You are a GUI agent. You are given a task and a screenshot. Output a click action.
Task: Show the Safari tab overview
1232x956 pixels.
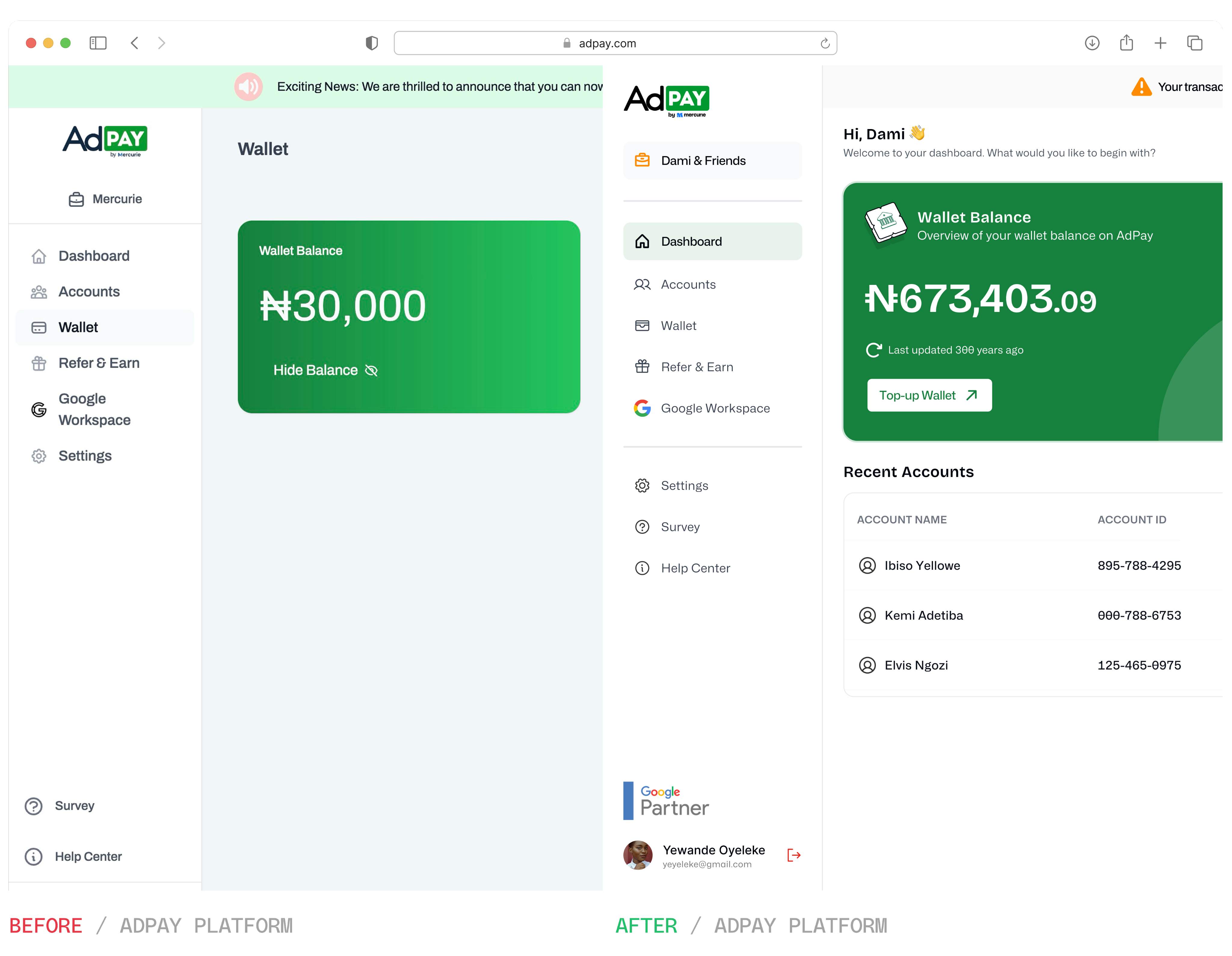(x=1195, y=43)
